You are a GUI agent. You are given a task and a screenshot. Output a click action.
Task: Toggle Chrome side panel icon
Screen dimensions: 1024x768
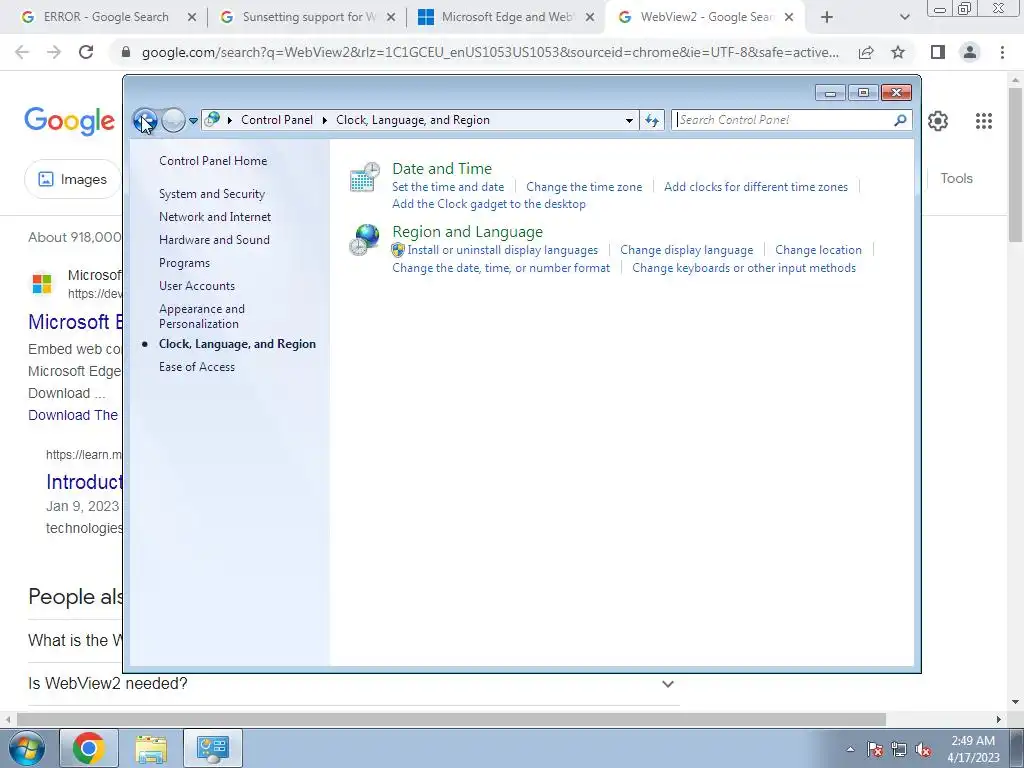tap(938, 52)
